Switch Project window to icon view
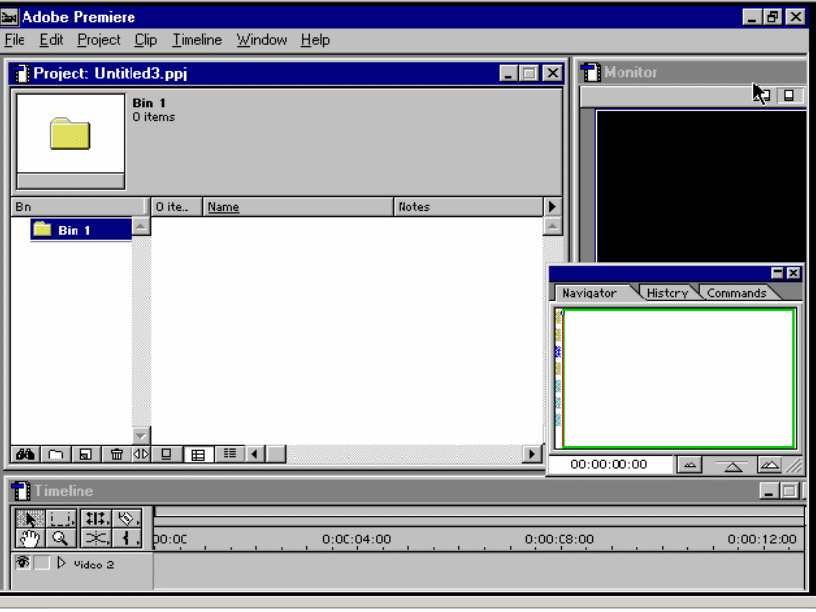The height and width of the screenshot is (612, 816). (x=167, y=454)
